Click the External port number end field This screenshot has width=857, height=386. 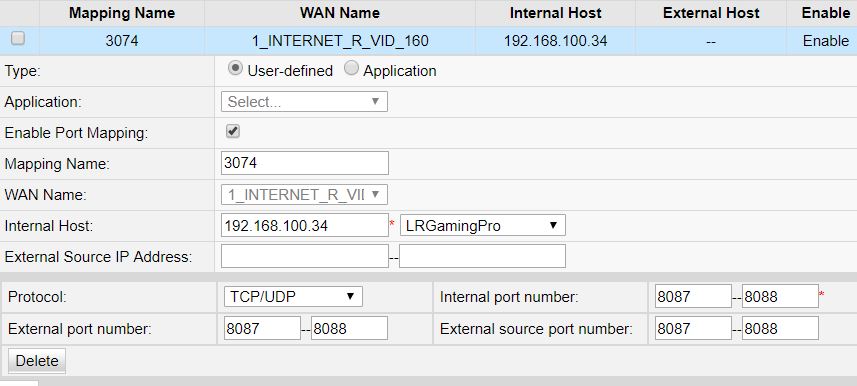pos(349,328)
